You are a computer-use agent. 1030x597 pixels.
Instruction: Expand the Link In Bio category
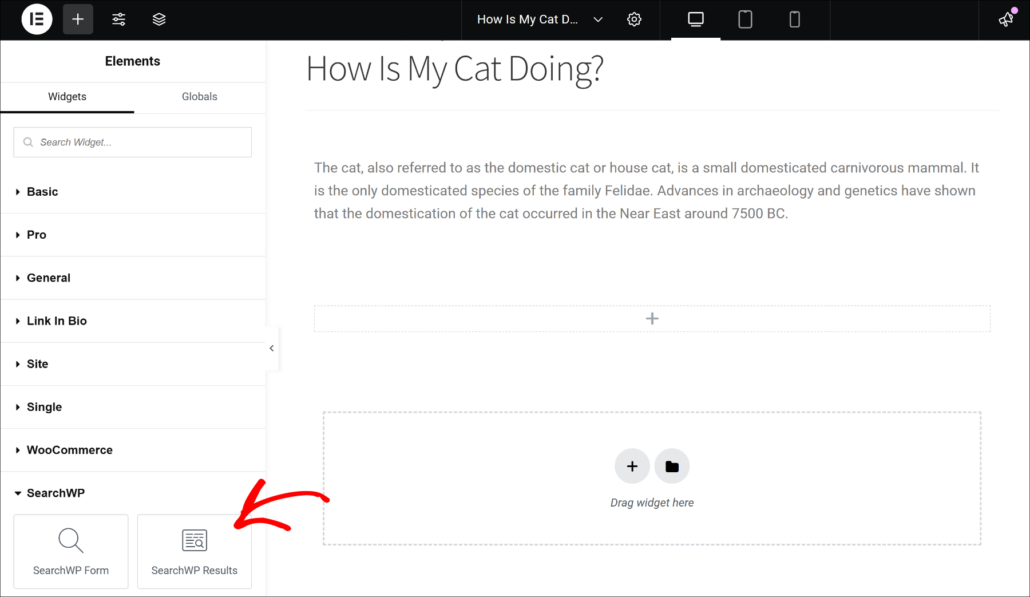pyautogui.click(x=133, y=321)
